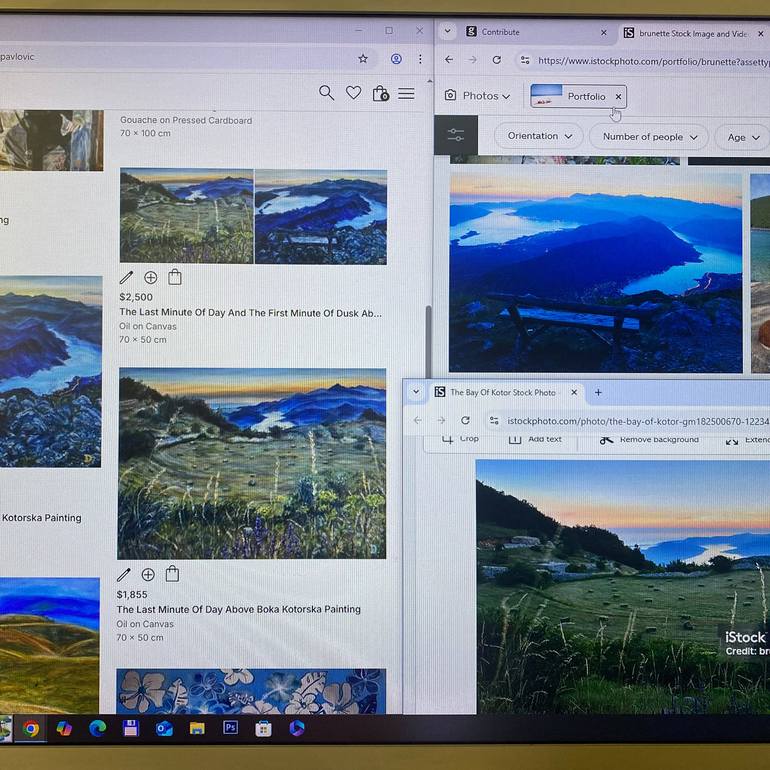Open favorites via the heart icon

point(353,93)
